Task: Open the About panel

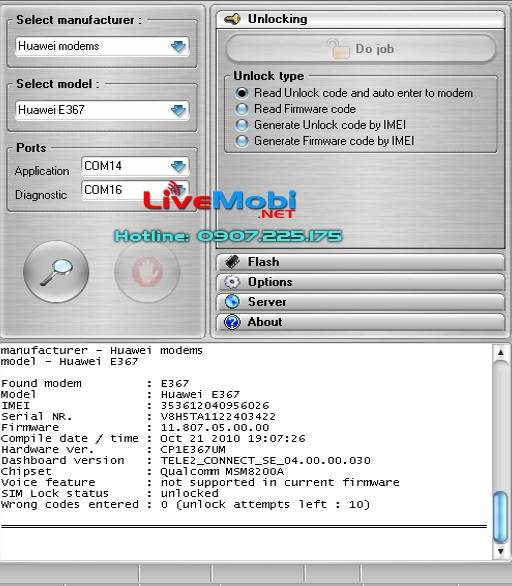Action: (361, 322)
